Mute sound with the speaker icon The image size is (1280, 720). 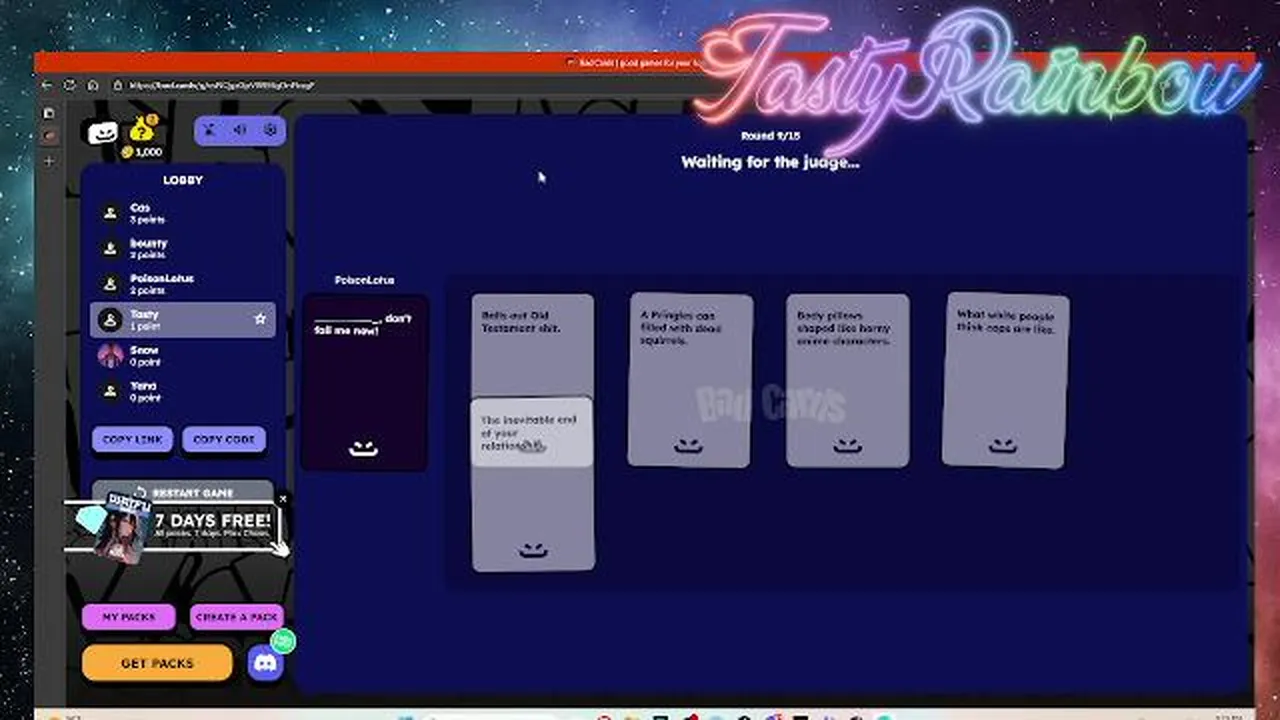[x=240, y=130]
